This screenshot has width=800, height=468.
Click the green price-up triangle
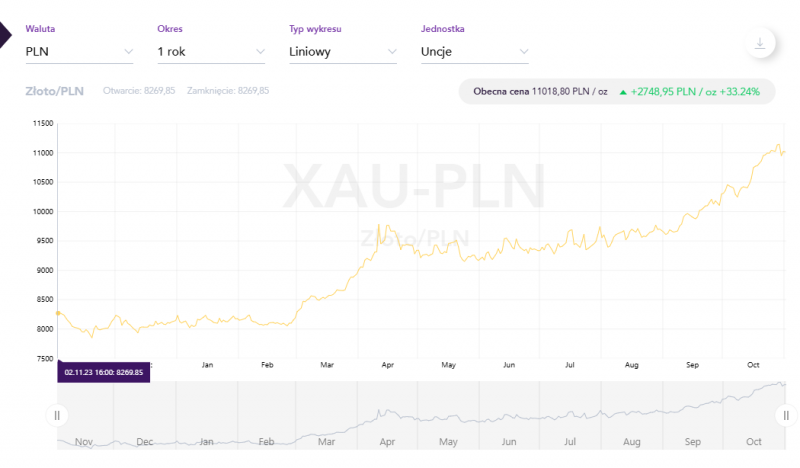coord(623,92)
